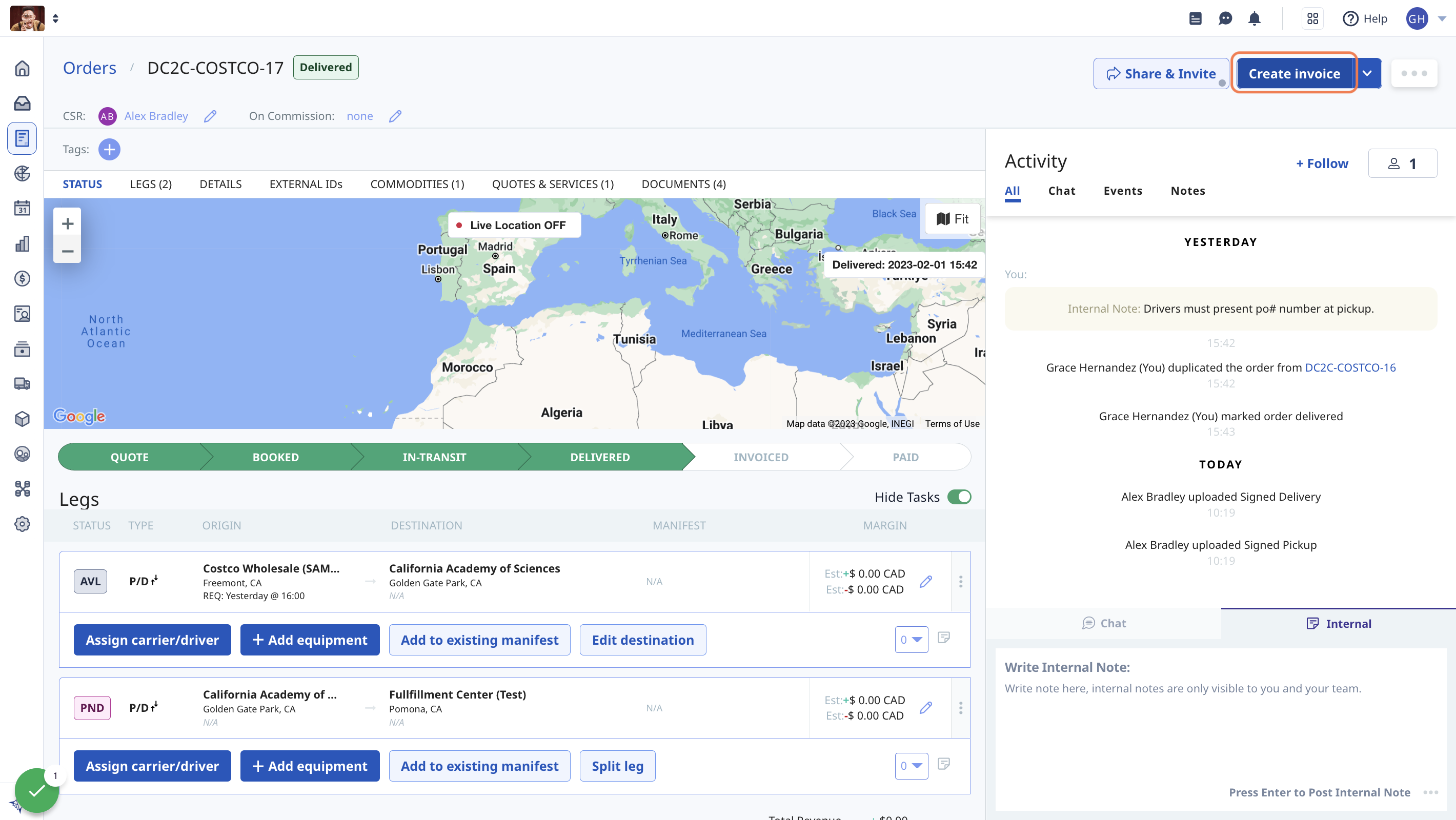The height and width of the screenshot is (820, 1456).
Task: Click Assign carrier/driver for Costco leg
Action: (x=152, y=640)
